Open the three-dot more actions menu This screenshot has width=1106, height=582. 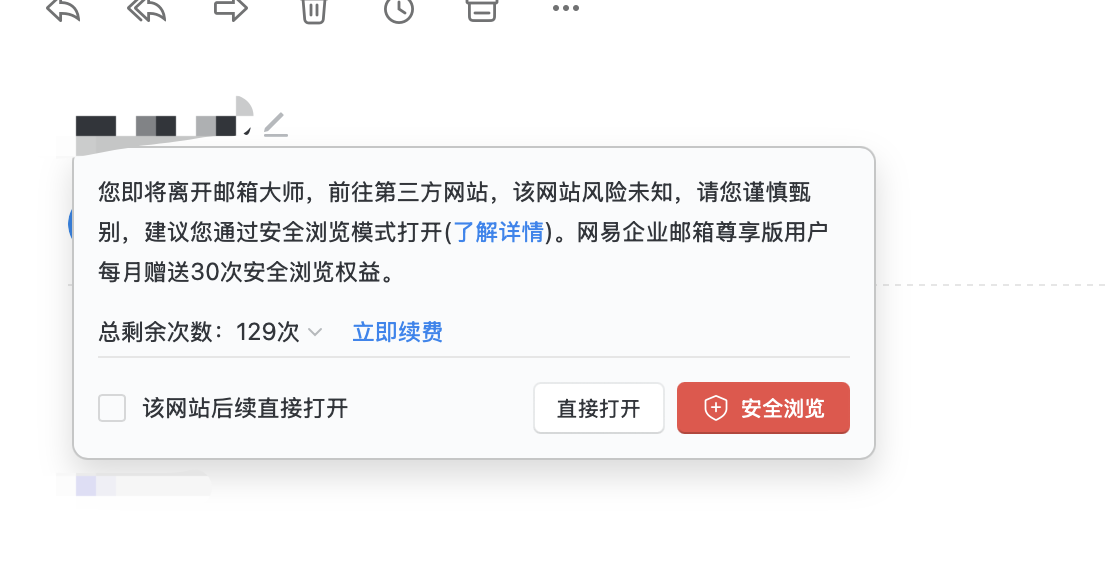(x=566, y=8)
